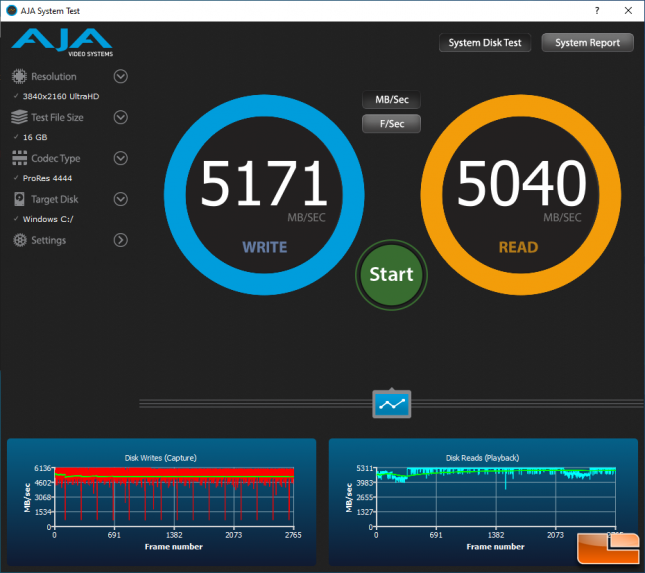
Task: Expand the Codec Type dropdown arrow
Action: tap(121, 158)
